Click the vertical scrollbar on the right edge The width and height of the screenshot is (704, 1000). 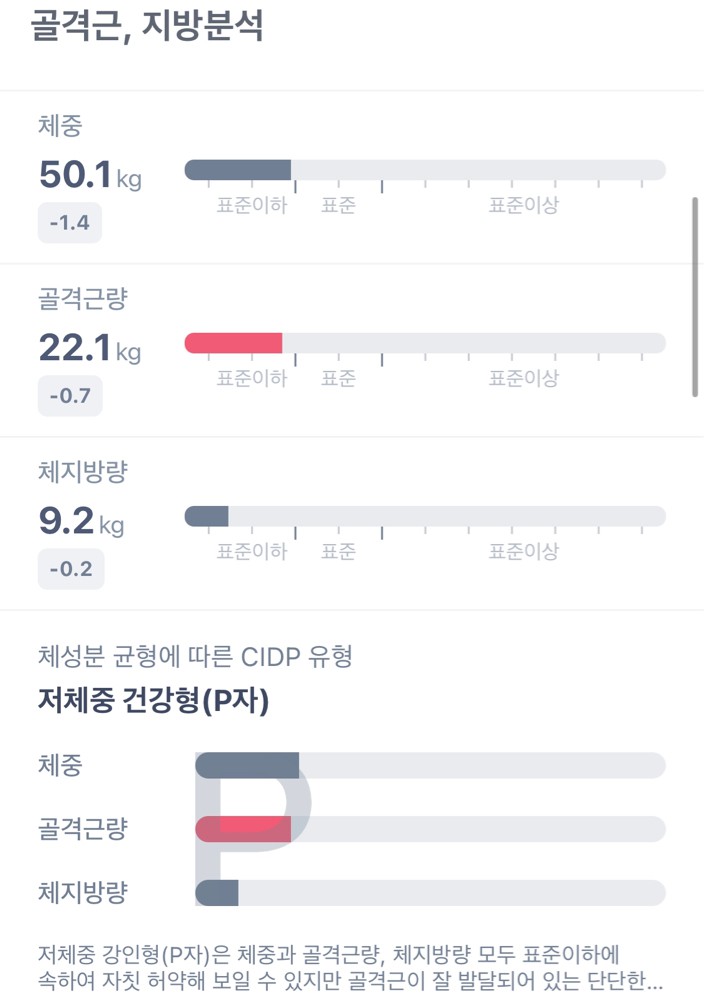point(695,297)
